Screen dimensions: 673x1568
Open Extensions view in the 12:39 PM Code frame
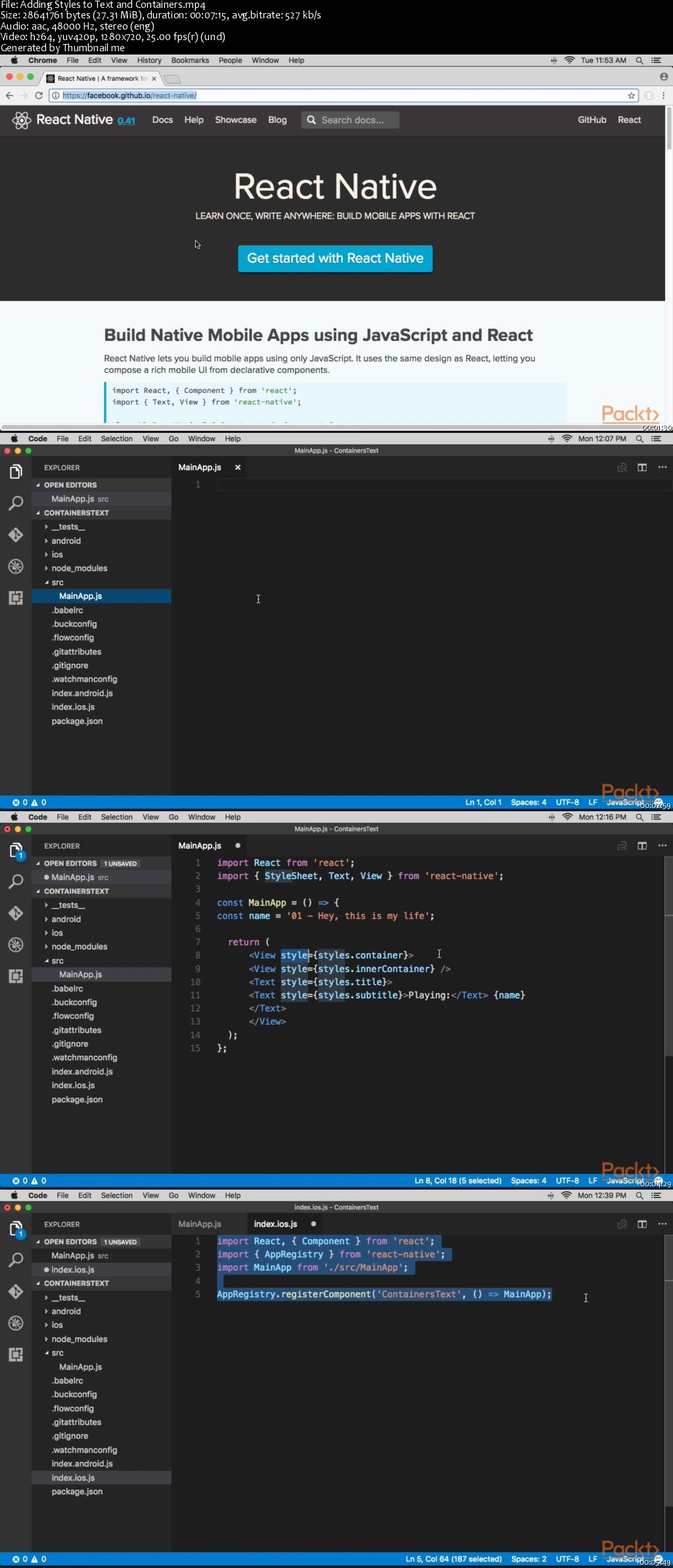[16, 1355]
